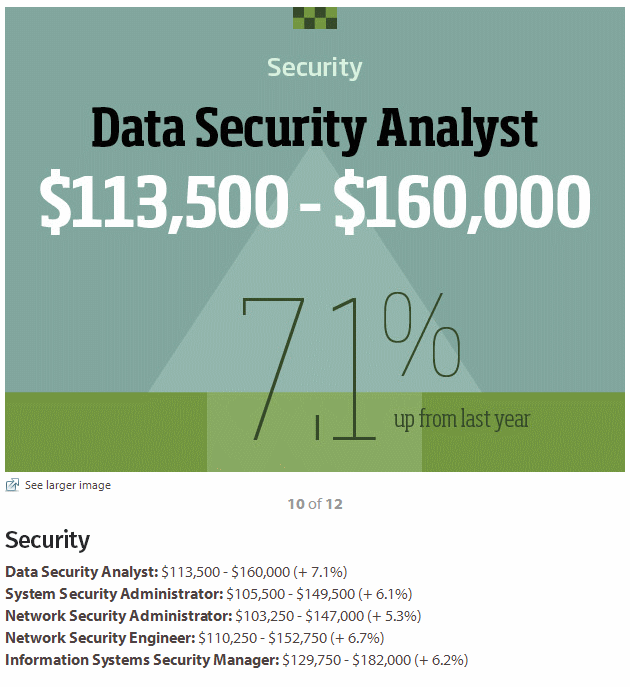The height and width of the screenshot is (687, 630).
Task: Click the number 10 in slide counter
Action: 296,504
